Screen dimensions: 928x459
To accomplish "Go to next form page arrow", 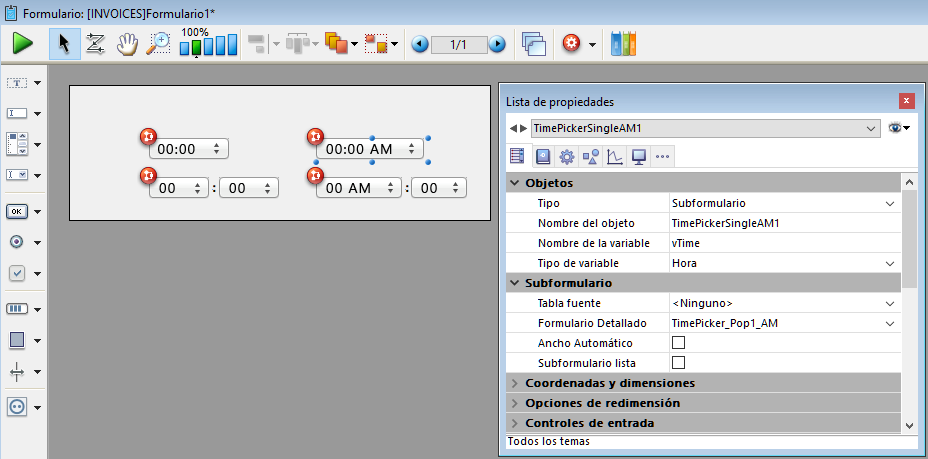I will tap(497, 44).
